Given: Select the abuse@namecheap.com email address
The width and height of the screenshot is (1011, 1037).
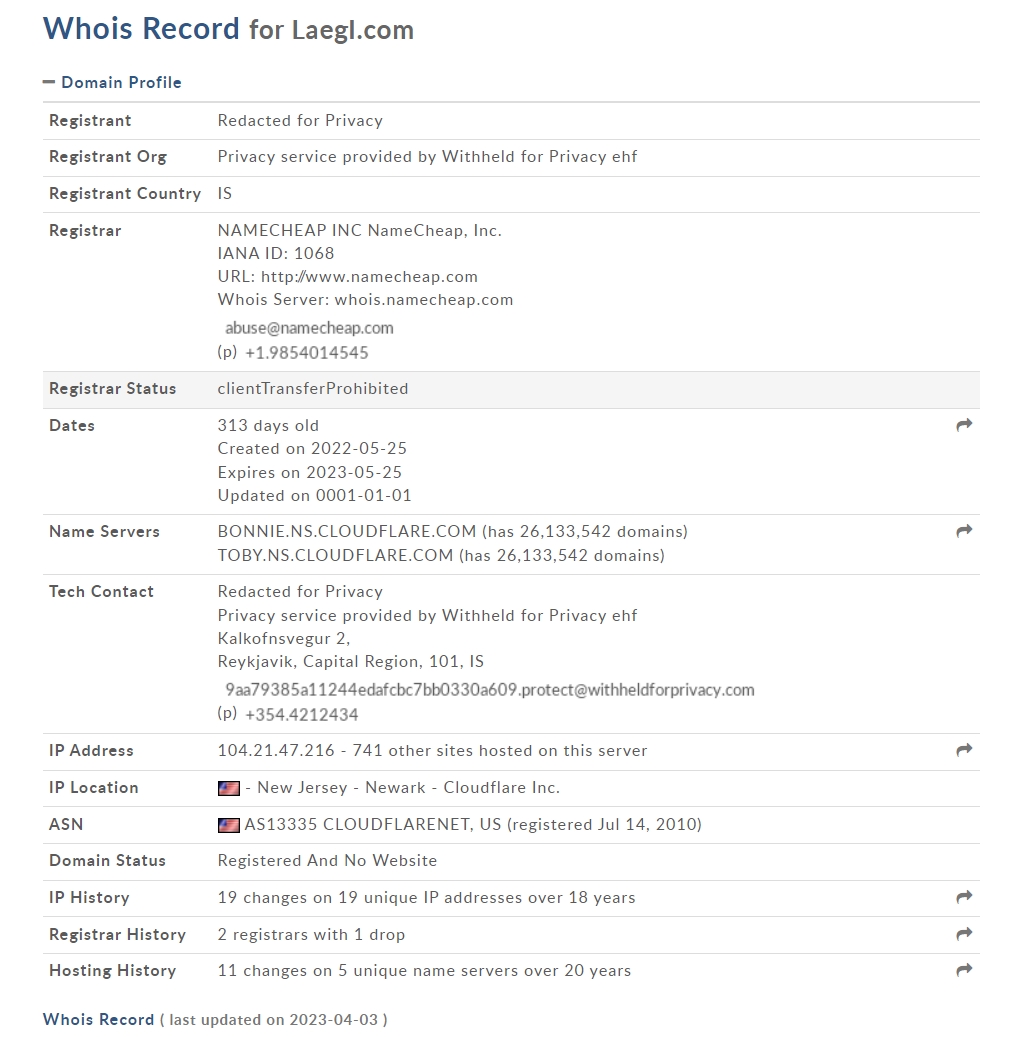Looking at the screenshot, I should pyautogui.click(x=309, y=328).
